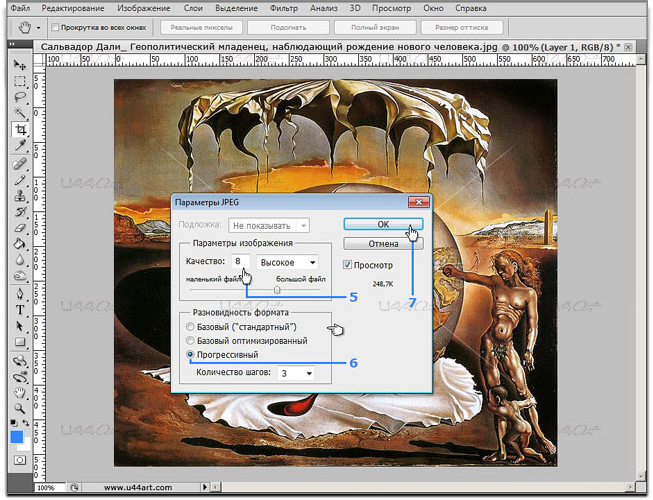Open the 'Анализ' menu
The width and height of the screenshot is (653, 500).
point(324,8)
